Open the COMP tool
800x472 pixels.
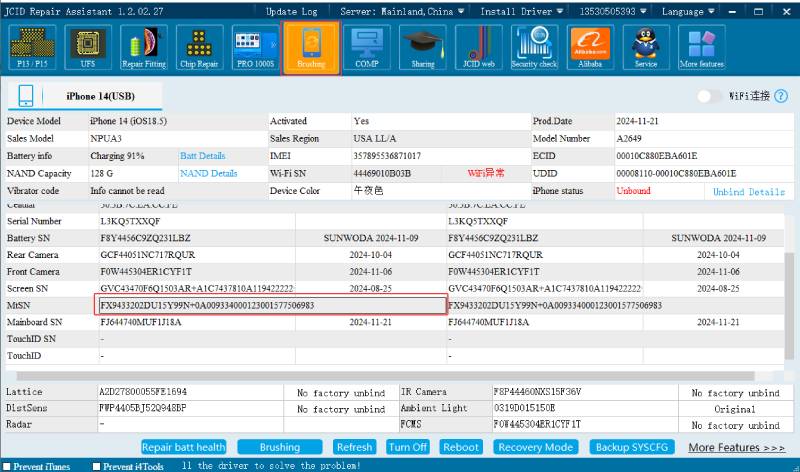pos(367,47)
